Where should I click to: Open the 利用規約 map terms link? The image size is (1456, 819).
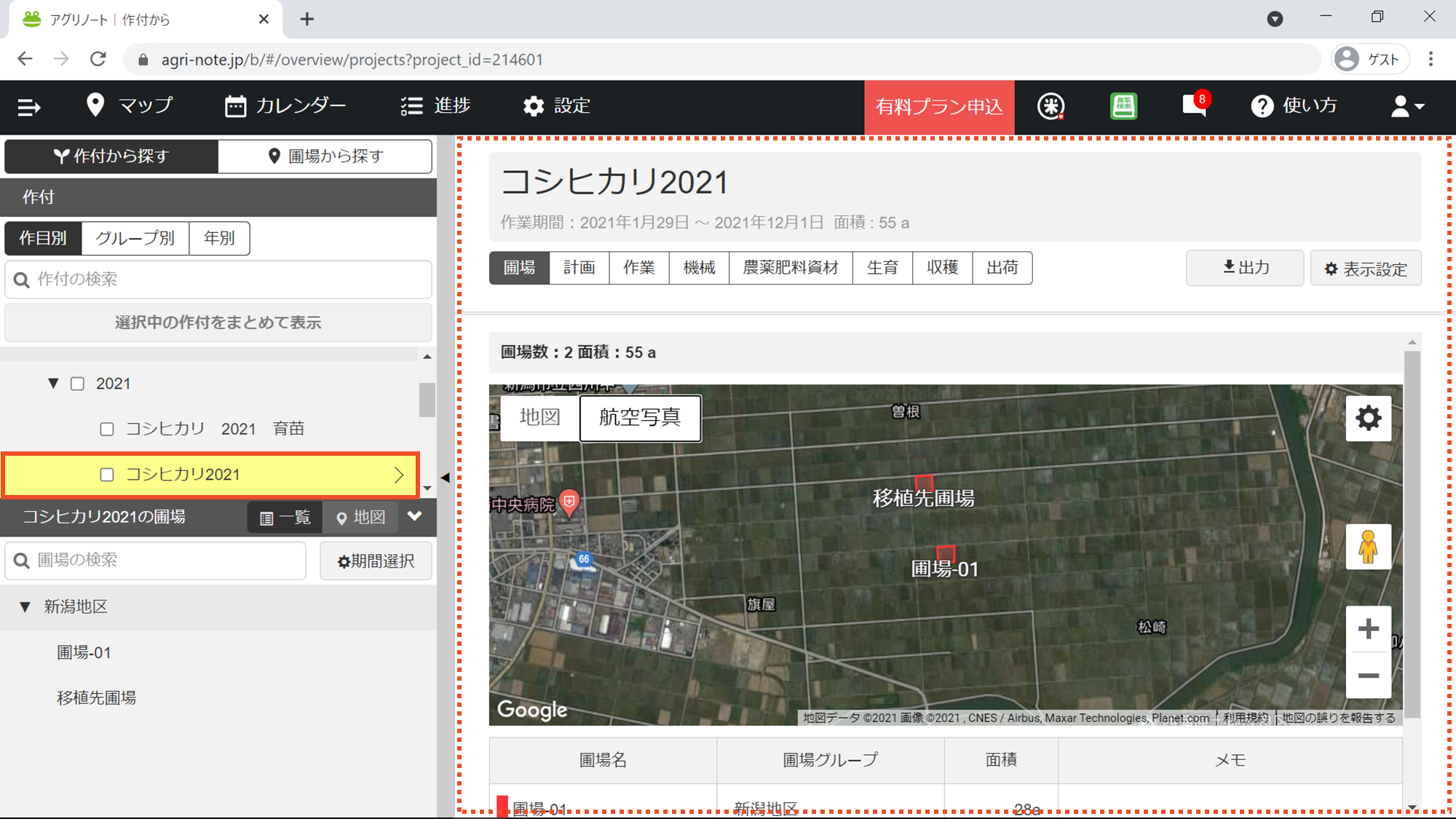click(x=1246, y=718)
